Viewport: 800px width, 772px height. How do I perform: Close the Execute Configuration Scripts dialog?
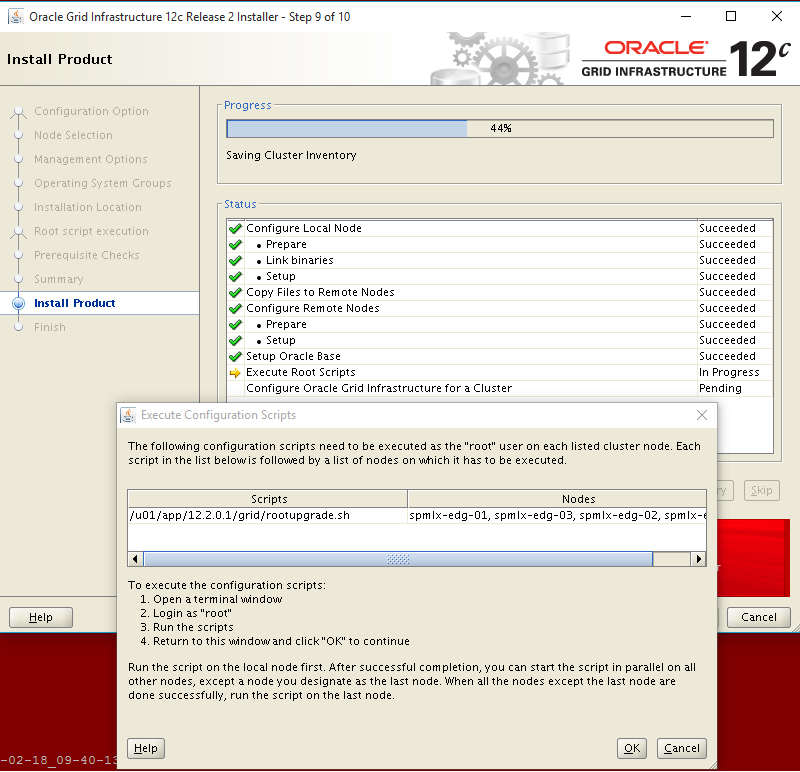[702, 415]
